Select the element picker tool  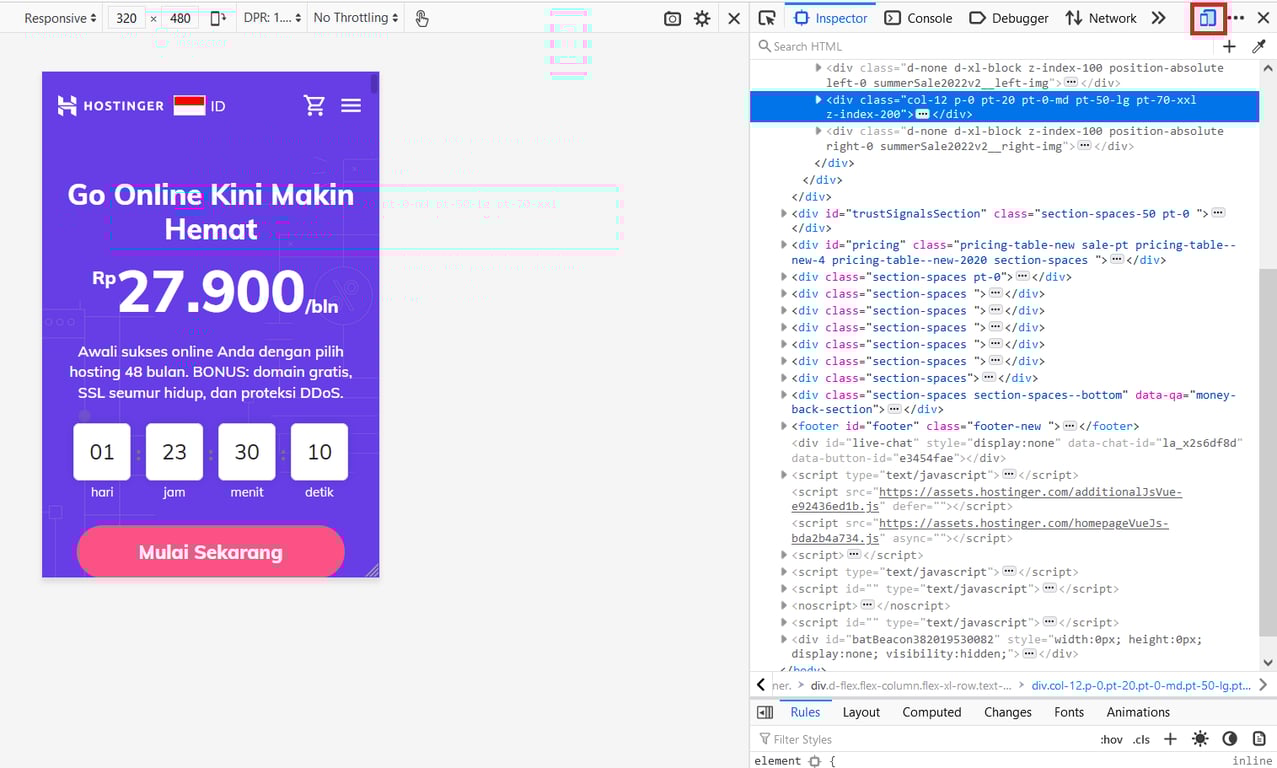[767, 18]
